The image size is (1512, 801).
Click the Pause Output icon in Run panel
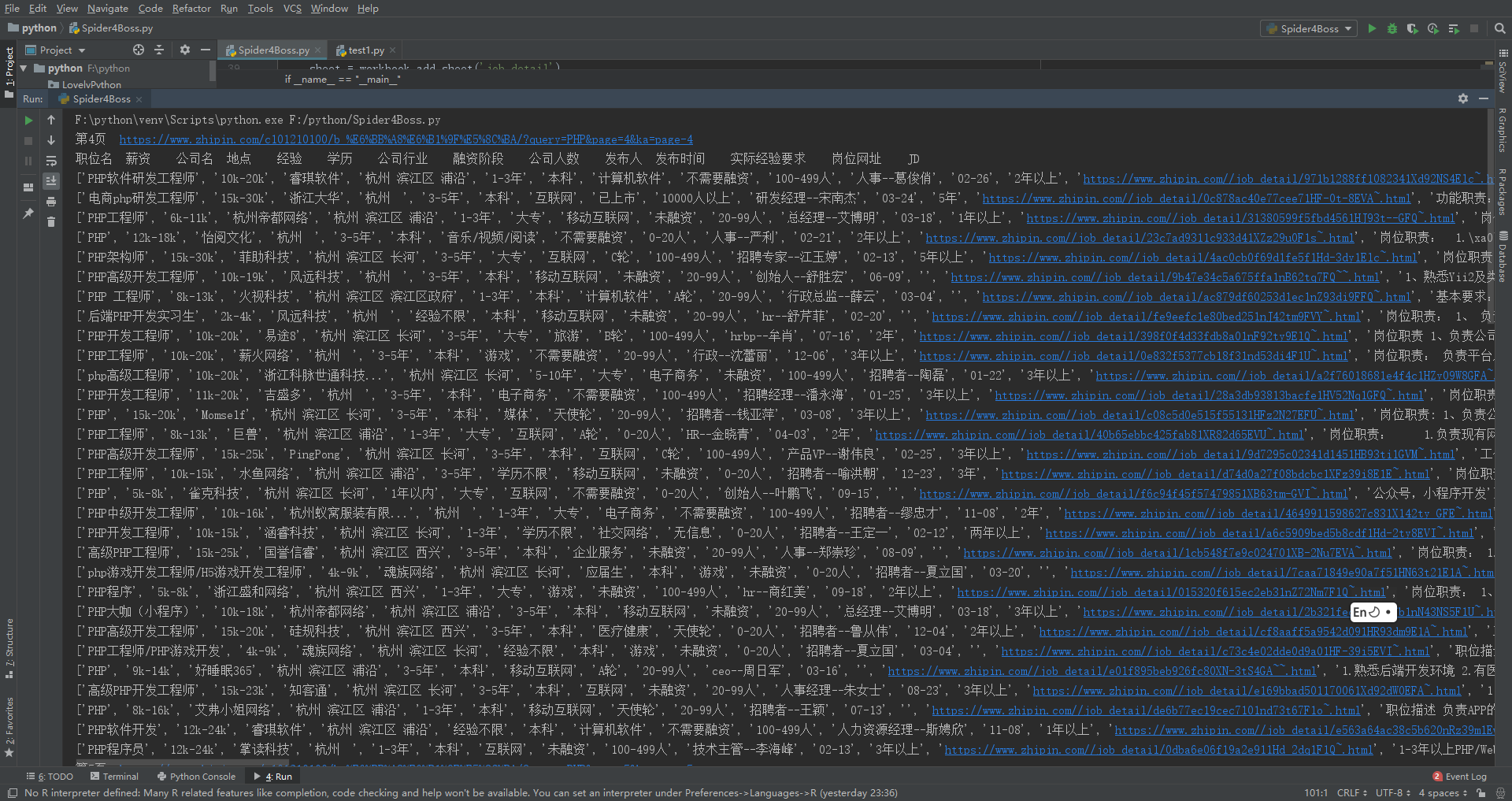tap(28, 161)
